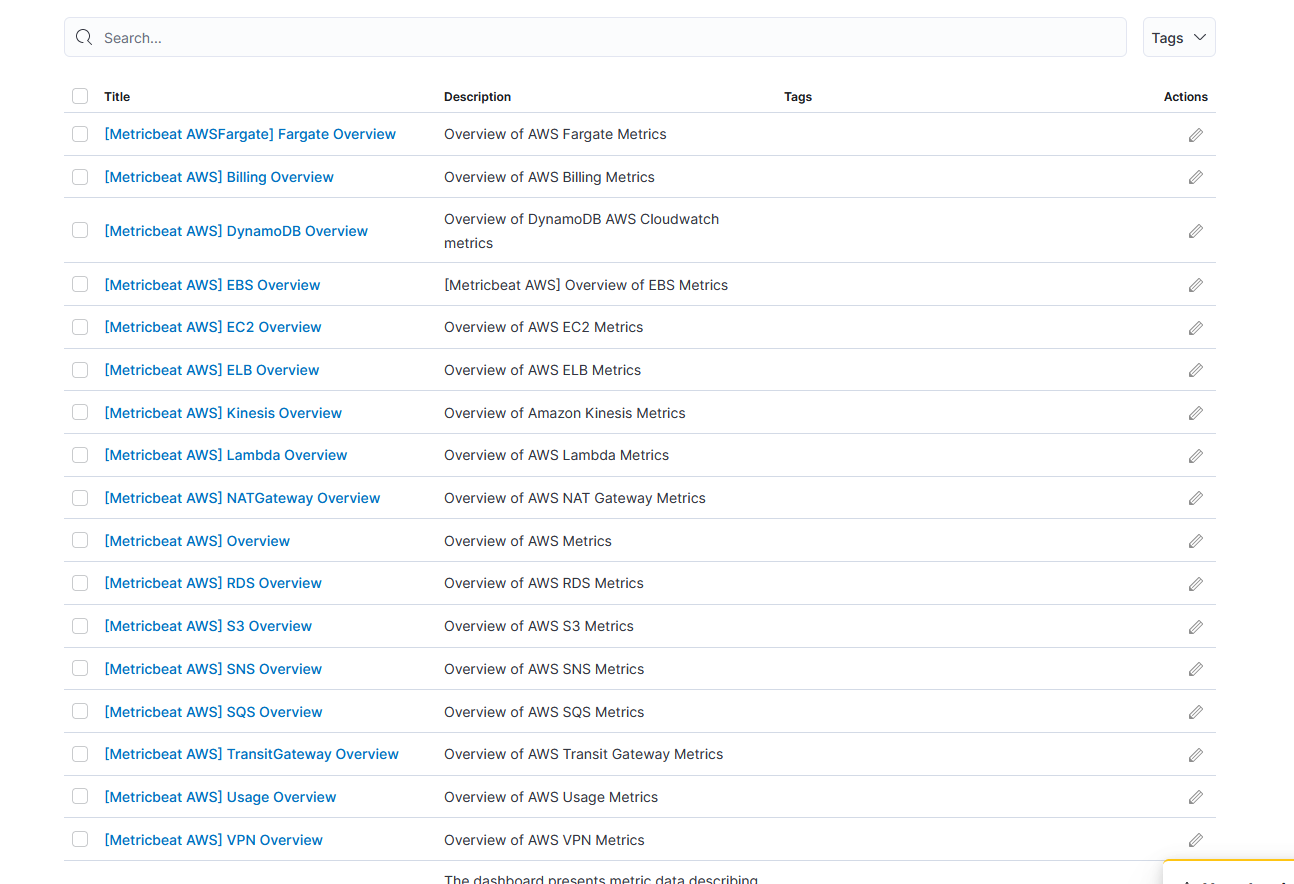The height and width of the screenshot is (884, 1294).
Task: Tick the DynamoDB Overview checkbox
Action: (x=80, y=230)
